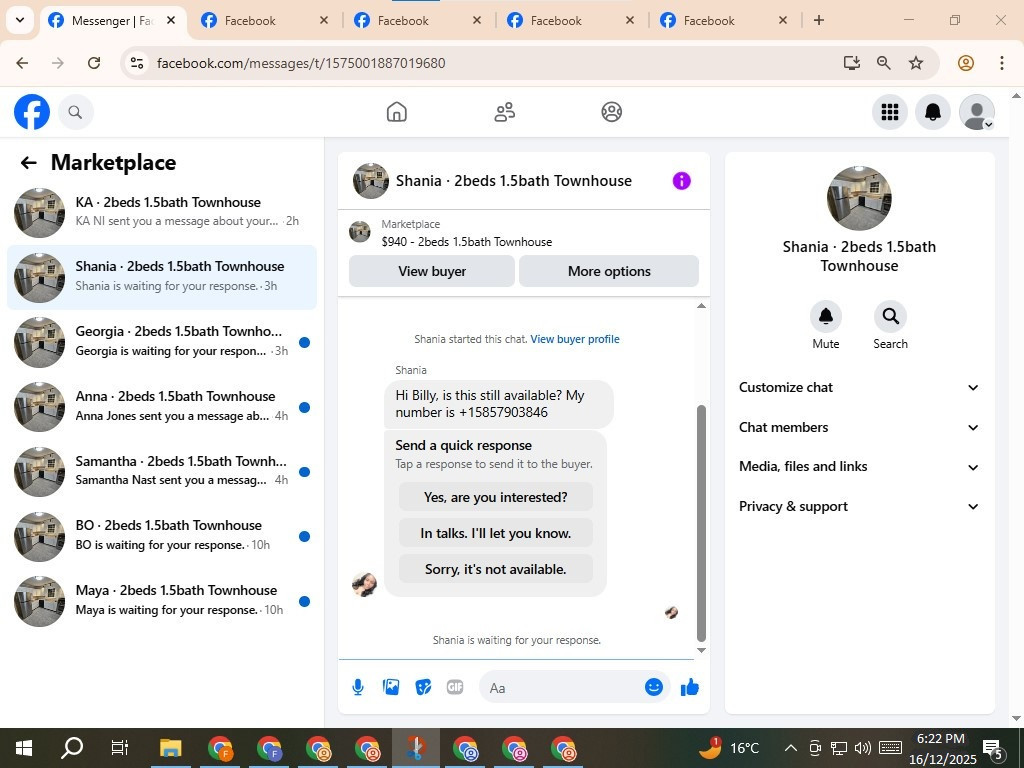
Task: Click the View buyer button
Action: [432, 271]
